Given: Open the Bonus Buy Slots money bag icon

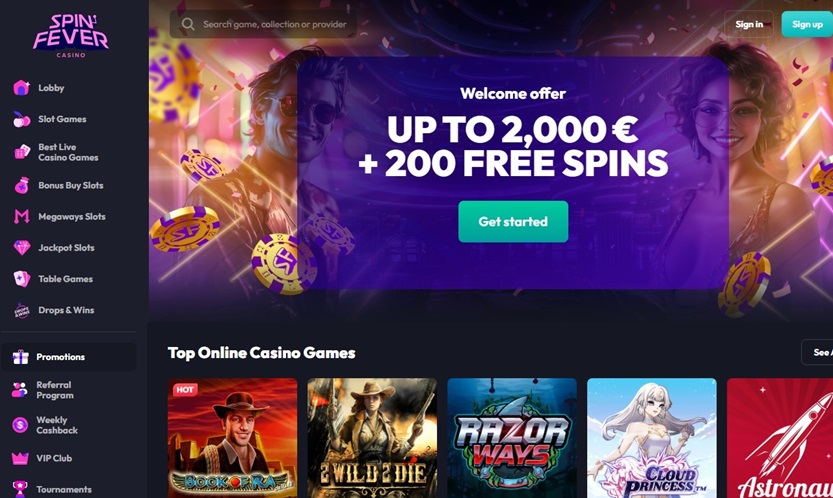Looking at the screenshot, I should (21, 185).
